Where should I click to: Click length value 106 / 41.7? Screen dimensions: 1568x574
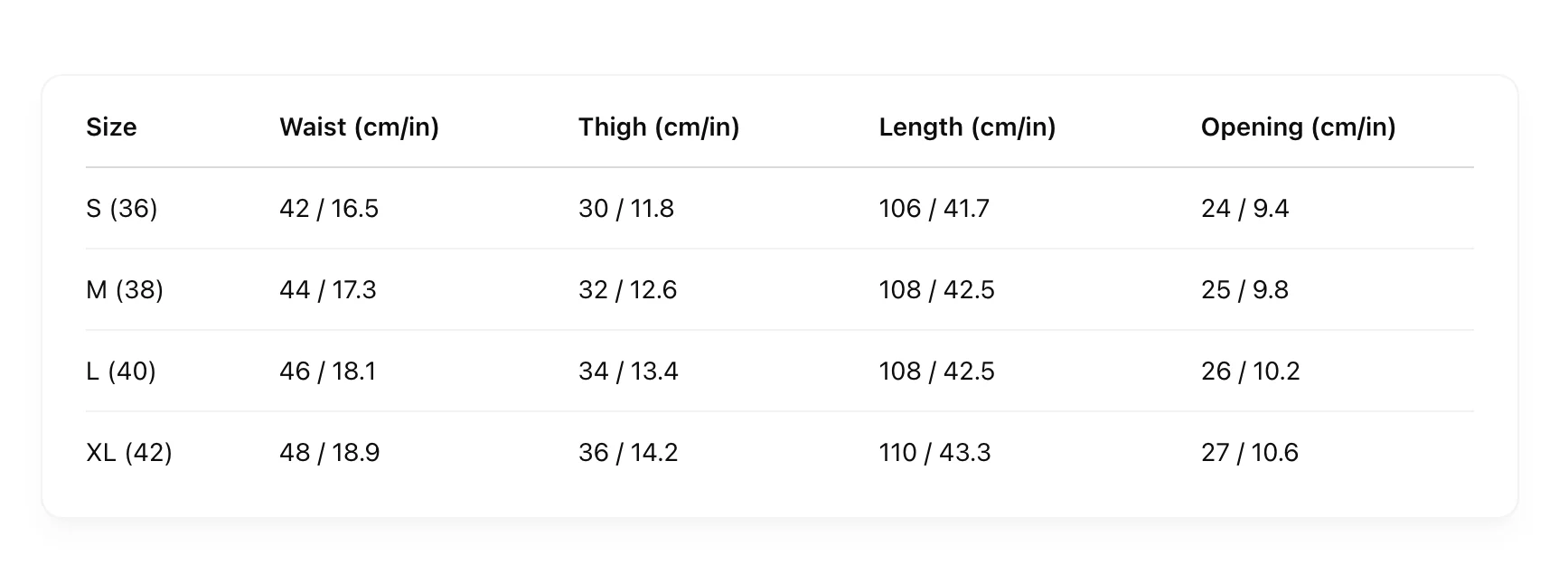[x=934, y=209]
